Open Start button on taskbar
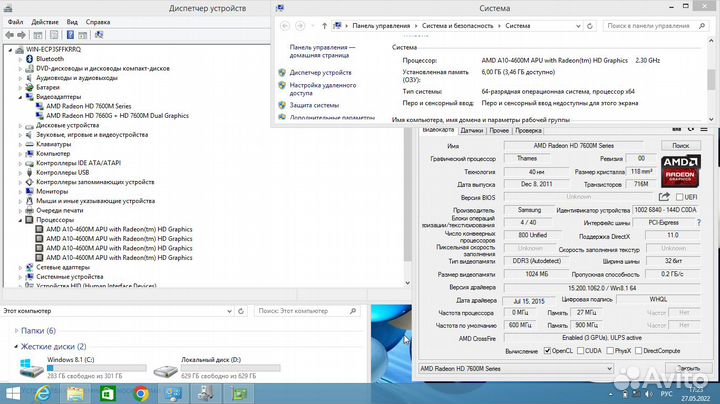 click(13, 394)
